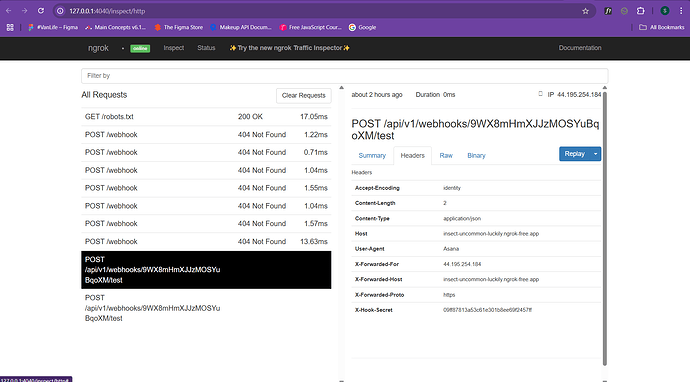Click the Replay button
The width and height of the screenshot is (690, 382).
point(575,154)
